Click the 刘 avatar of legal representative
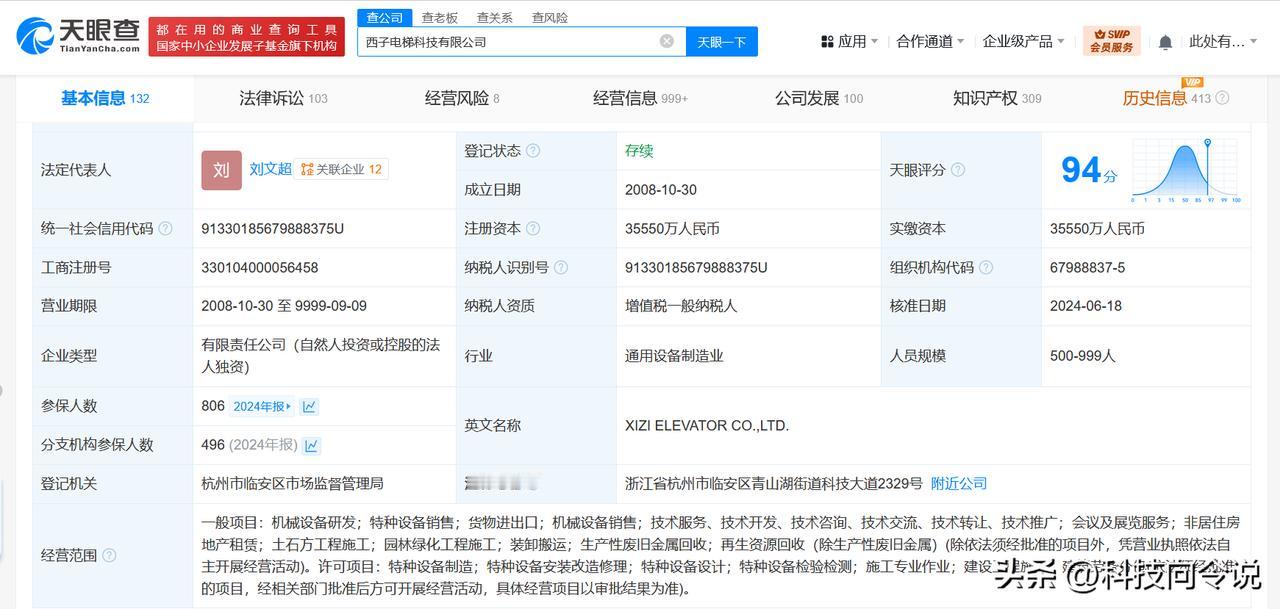1280x609 pixels. tap(221, 170)
